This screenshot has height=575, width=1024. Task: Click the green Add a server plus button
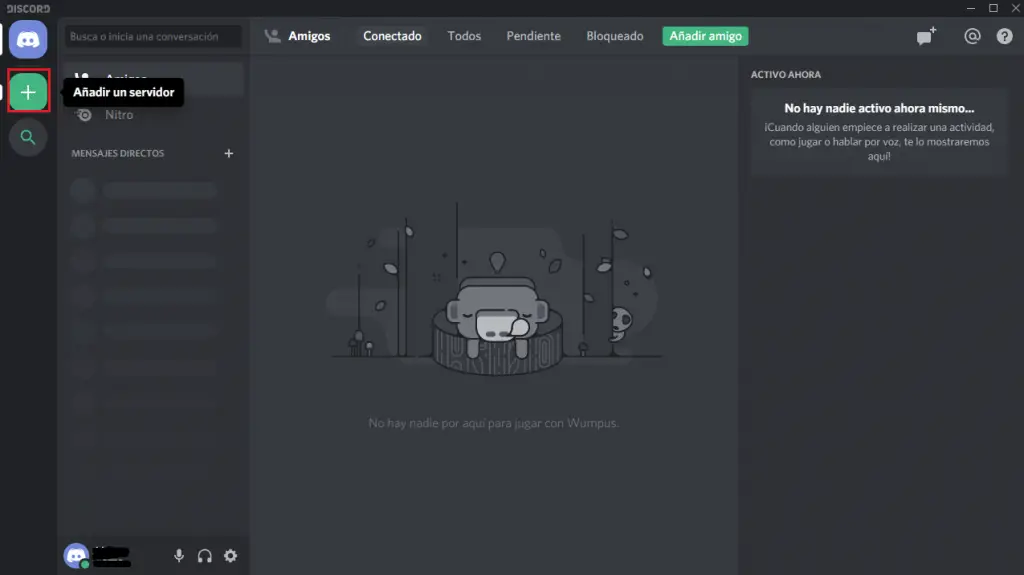28,92
